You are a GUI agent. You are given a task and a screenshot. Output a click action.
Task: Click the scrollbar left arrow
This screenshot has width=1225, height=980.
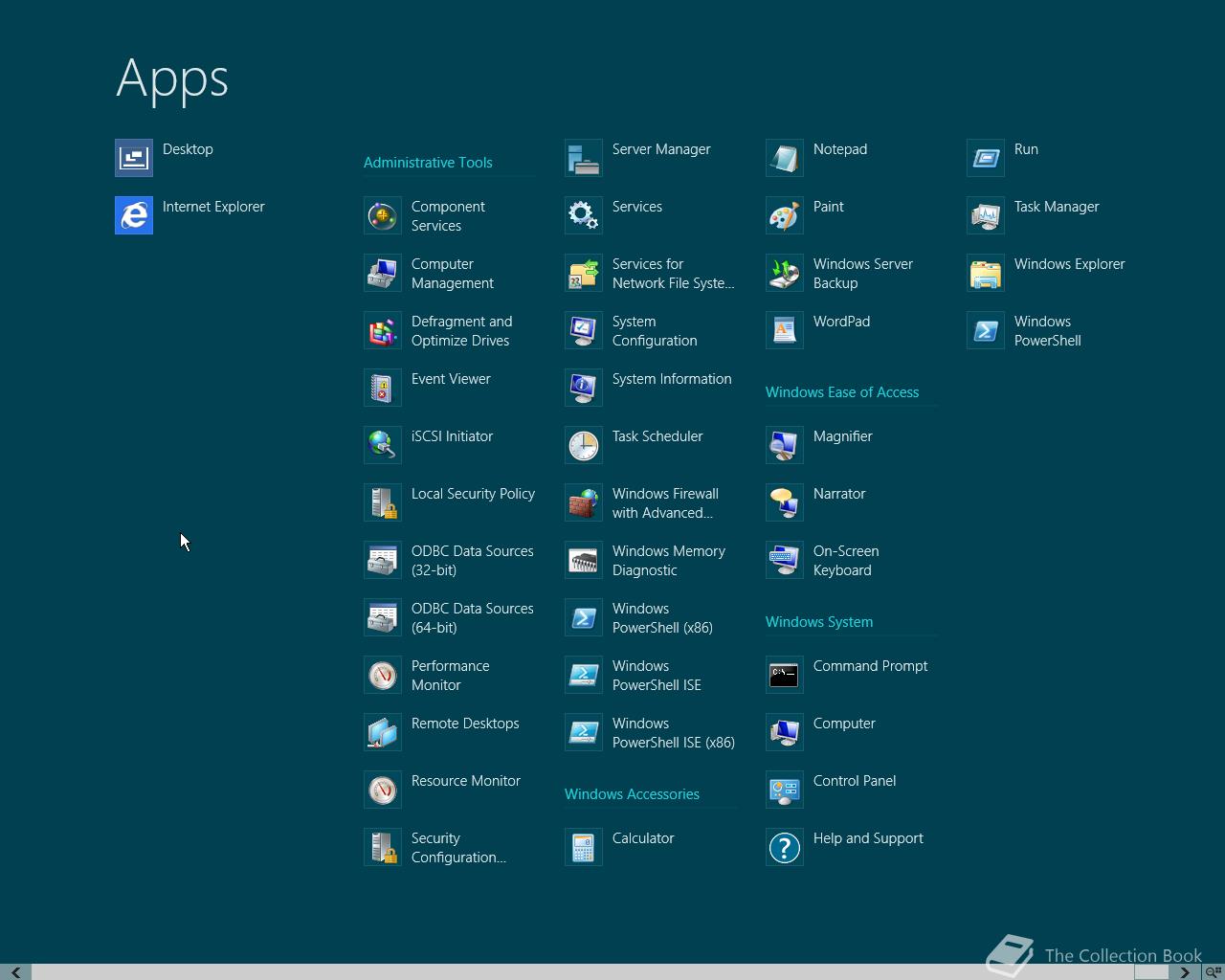(x=15, y=972)
